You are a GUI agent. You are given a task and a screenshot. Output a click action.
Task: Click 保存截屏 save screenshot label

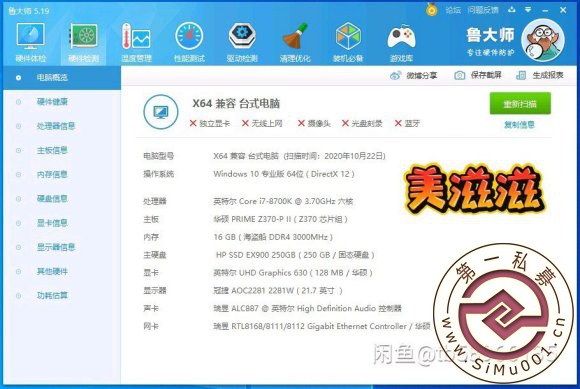pos(486,75)
